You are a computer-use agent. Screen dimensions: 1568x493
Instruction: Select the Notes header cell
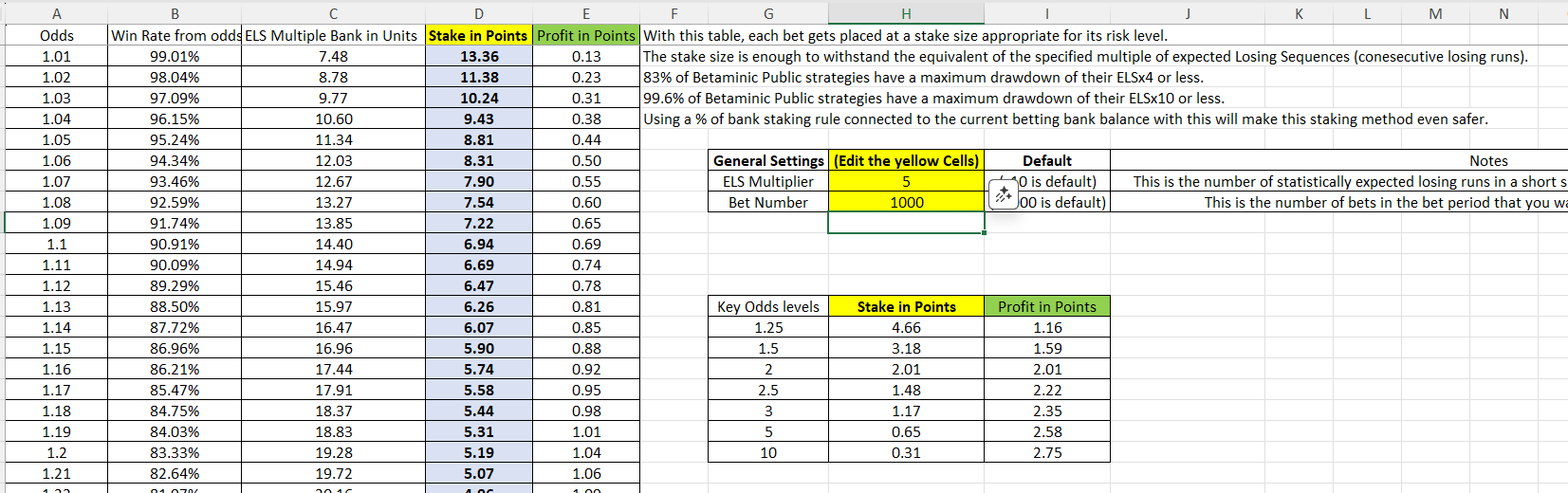pyautogui.click(x=1488, y=160)
